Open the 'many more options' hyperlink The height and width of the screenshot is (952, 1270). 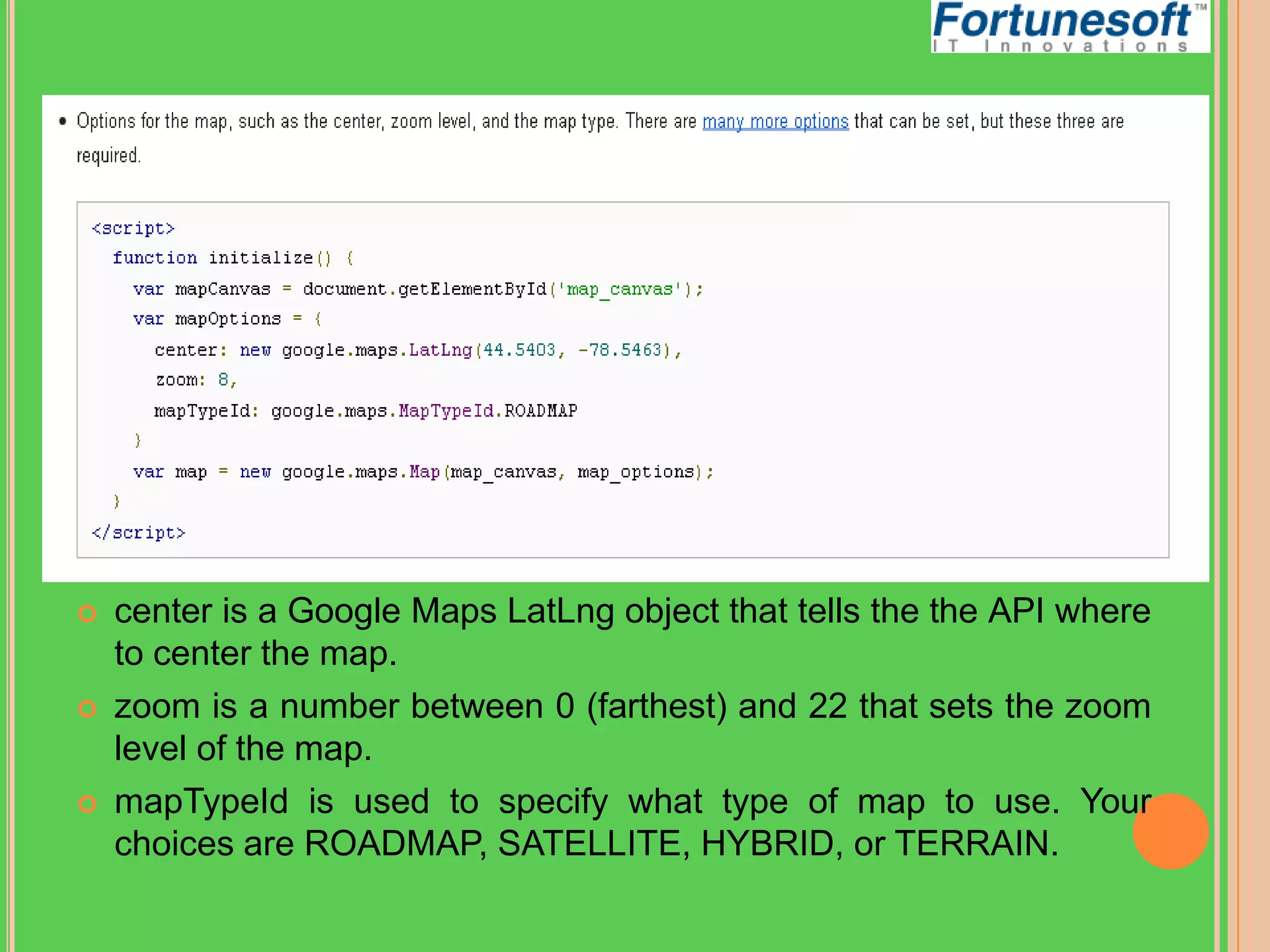[775, 121]
